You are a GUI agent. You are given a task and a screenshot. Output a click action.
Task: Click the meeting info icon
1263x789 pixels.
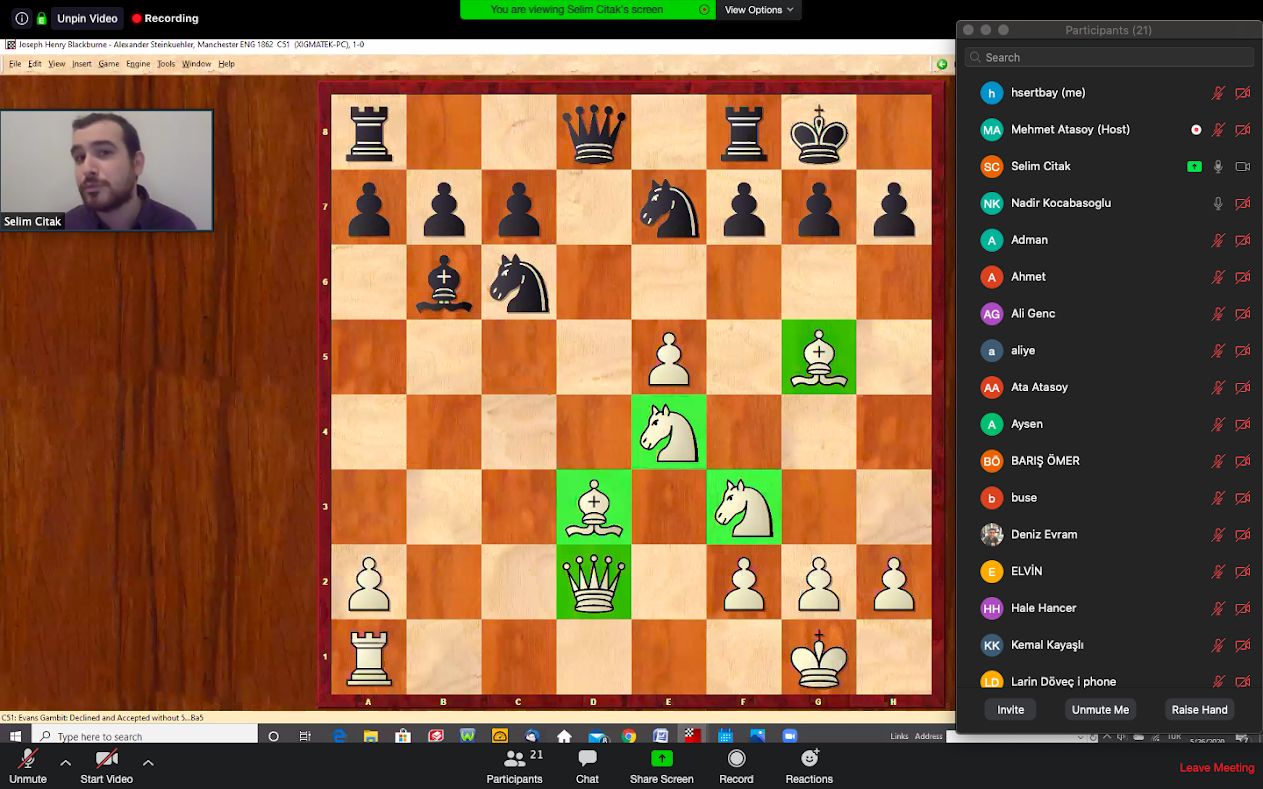[22, 18]
